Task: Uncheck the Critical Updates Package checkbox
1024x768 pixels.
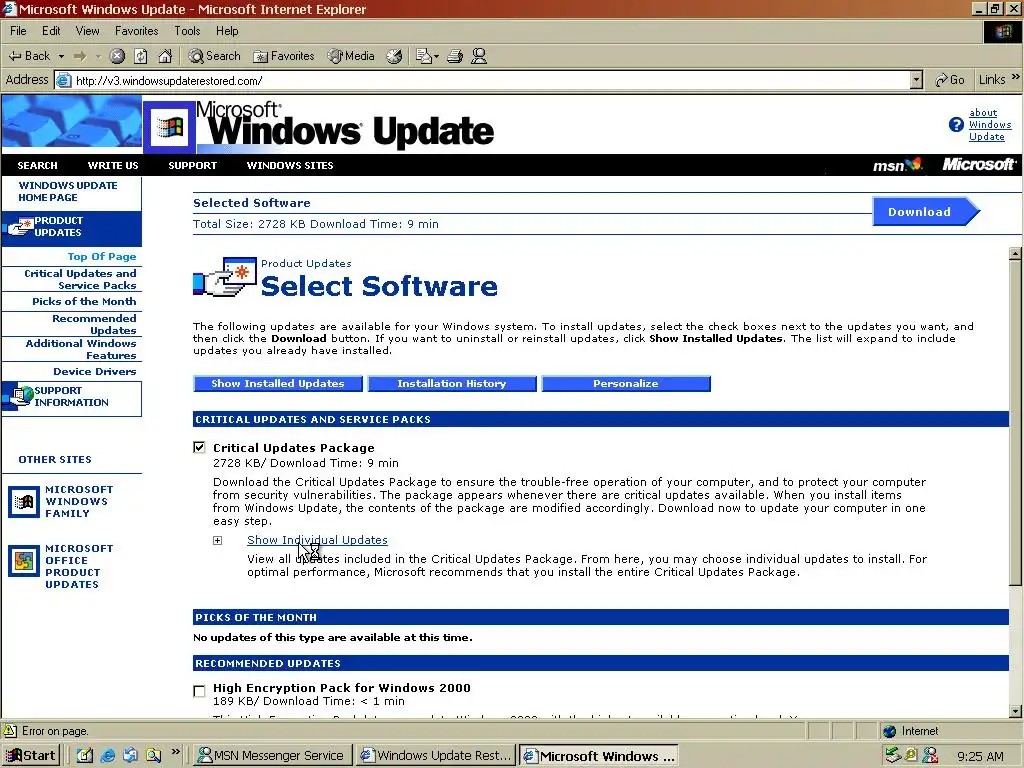Action: coord(199,447)
